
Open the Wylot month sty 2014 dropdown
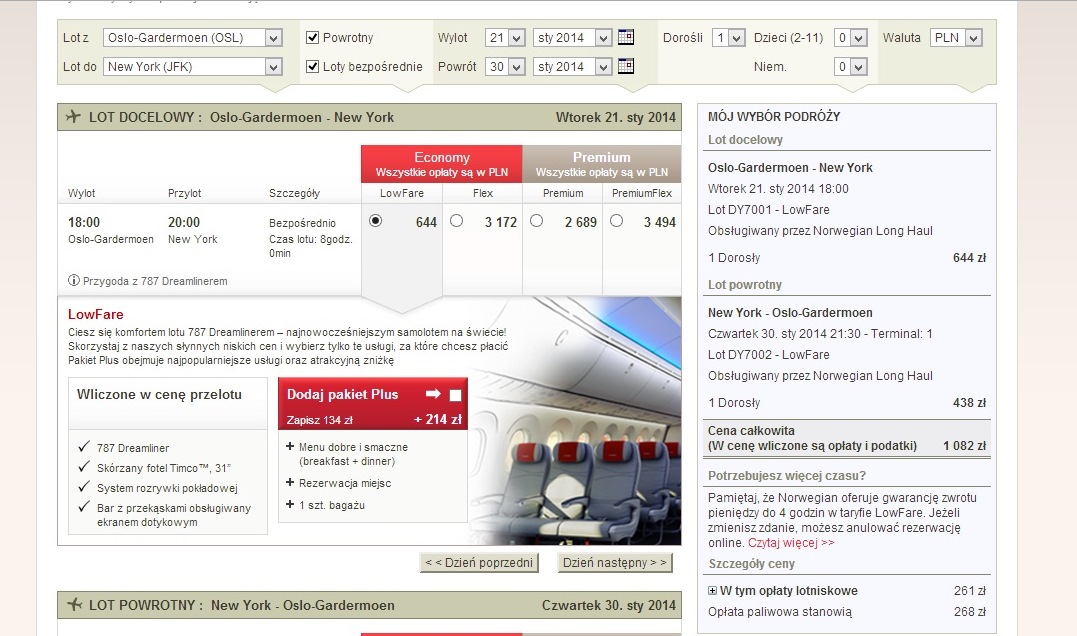click(x=572, y=38)
